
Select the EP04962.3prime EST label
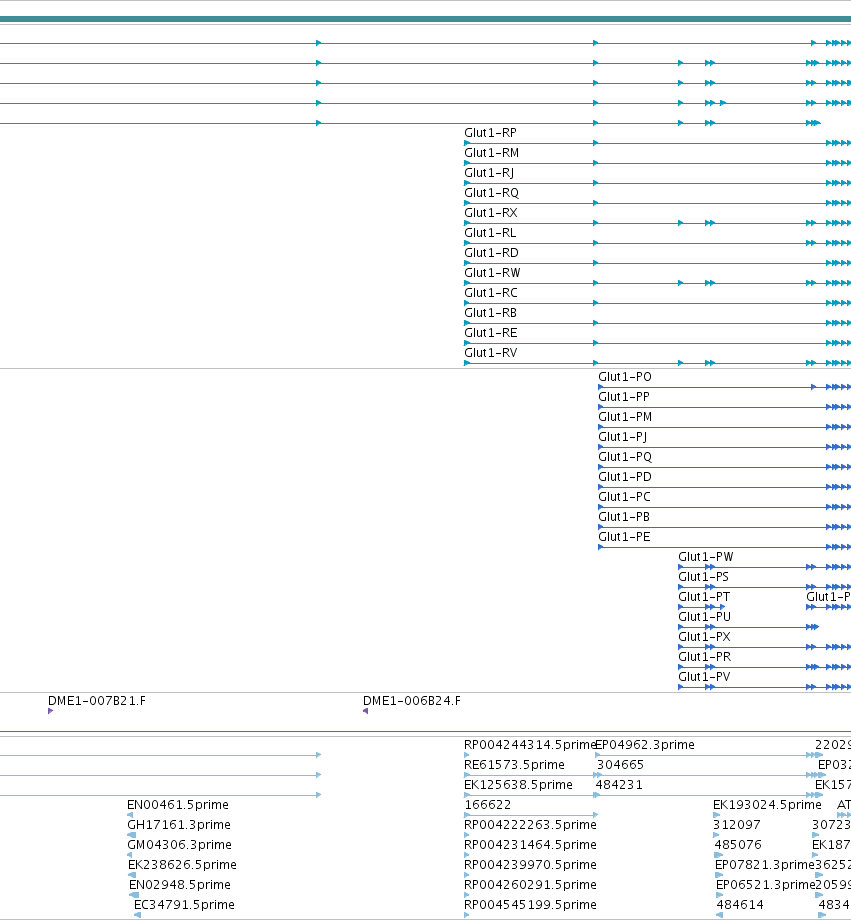pos(646,745)
